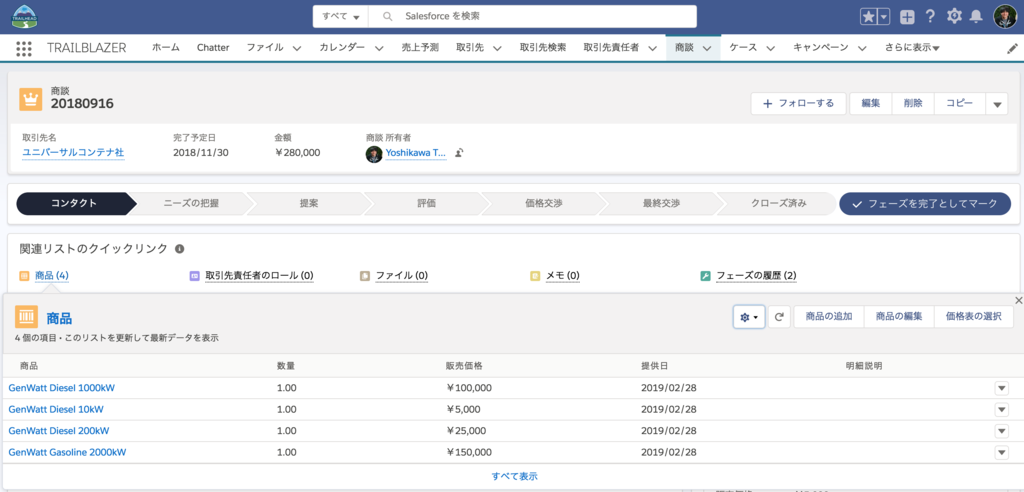Open row actions for GenWatt Diesel 200kW
This screenshot has height=492, width=1024.
pyautogui.click(x=1002, y=431)
